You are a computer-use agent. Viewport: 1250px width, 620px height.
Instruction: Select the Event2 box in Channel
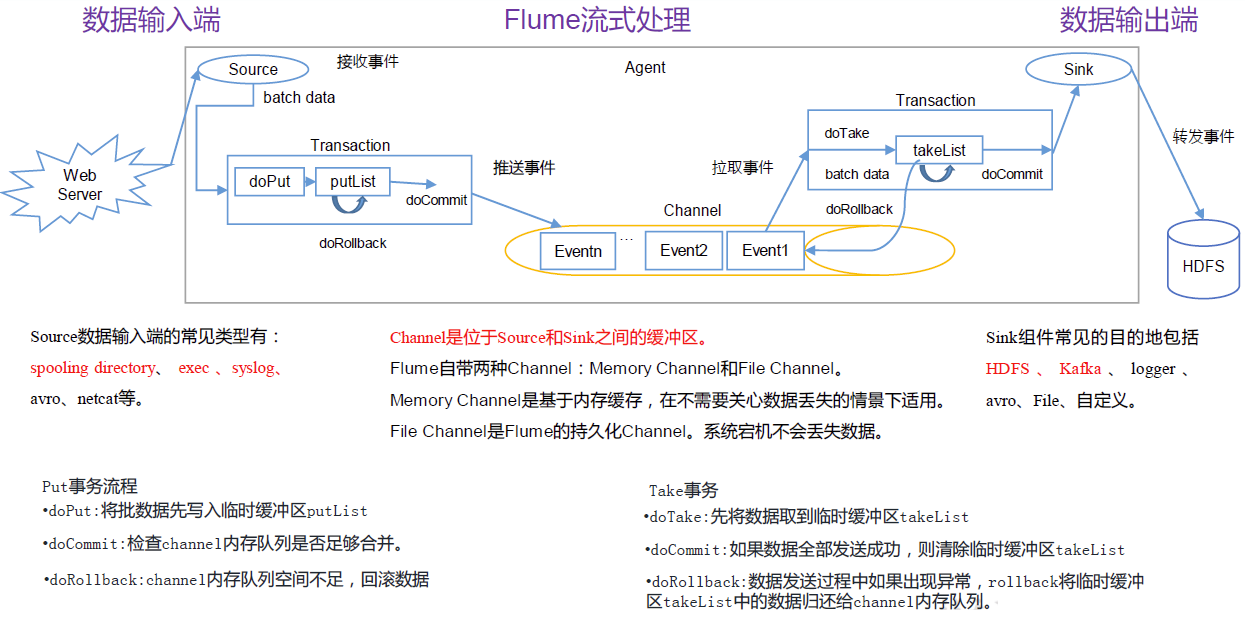tap(683, 250)
